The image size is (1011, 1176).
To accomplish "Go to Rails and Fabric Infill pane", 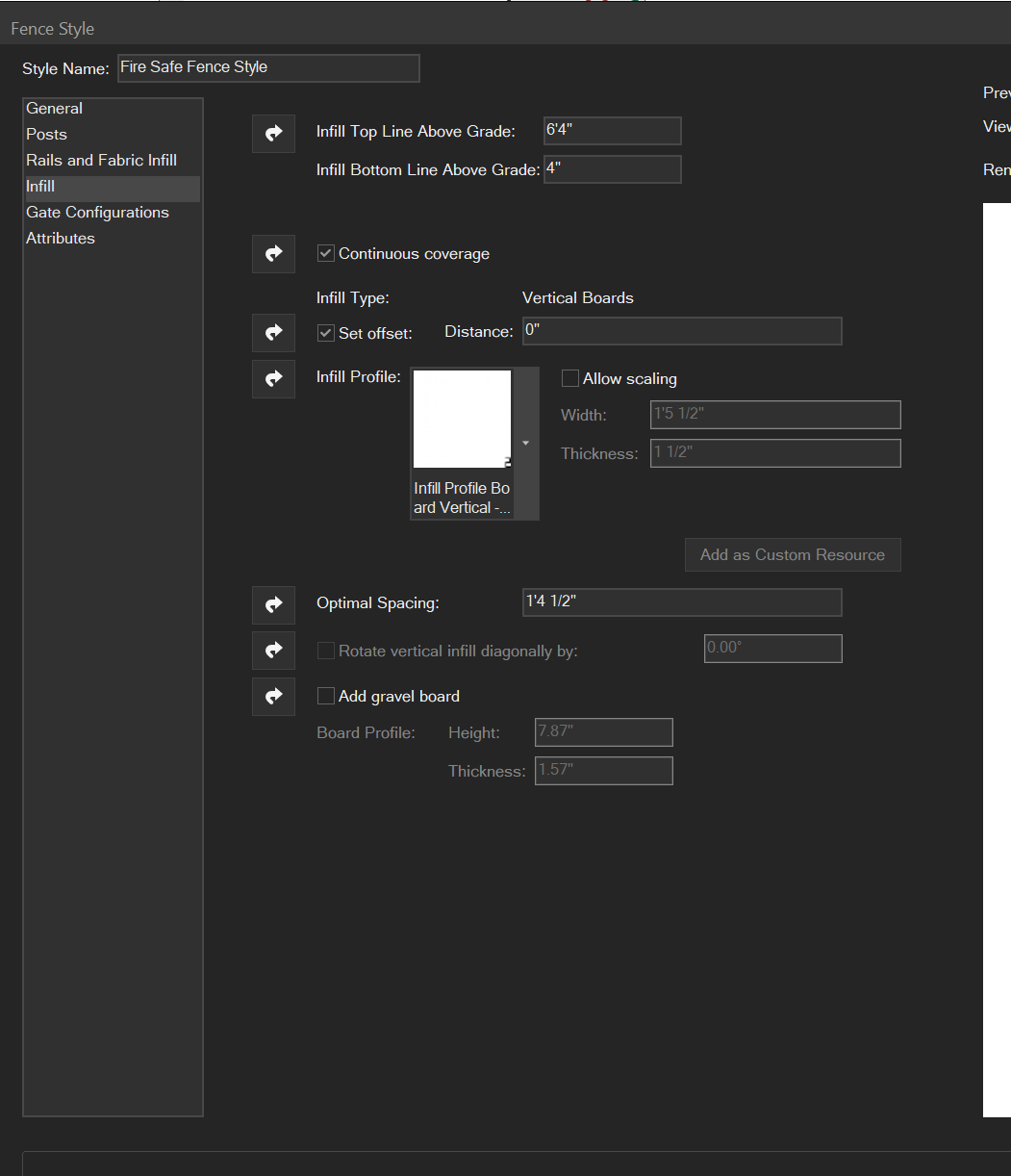I will (101, 161).
